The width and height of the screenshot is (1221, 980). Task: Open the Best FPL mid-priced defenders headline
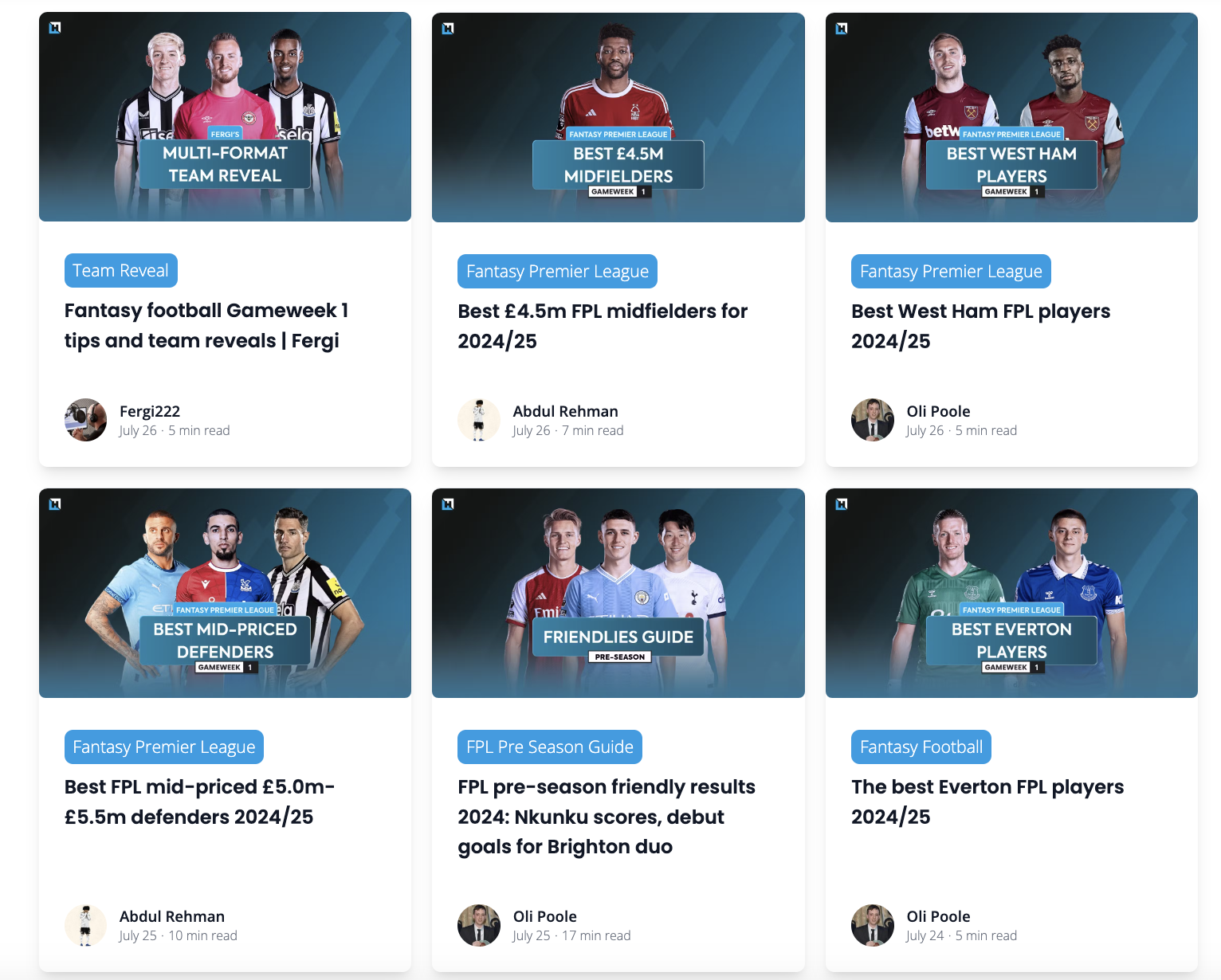coord(199,802)
